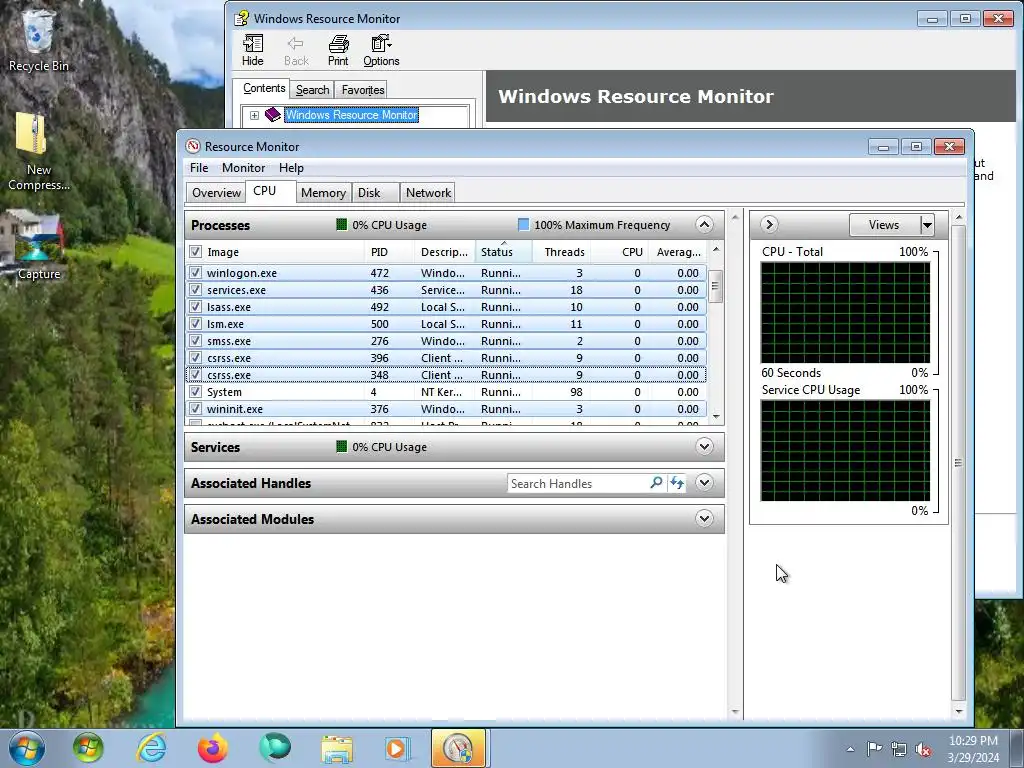
Task: Show hidden tray icons arrow
Action: 850,749
